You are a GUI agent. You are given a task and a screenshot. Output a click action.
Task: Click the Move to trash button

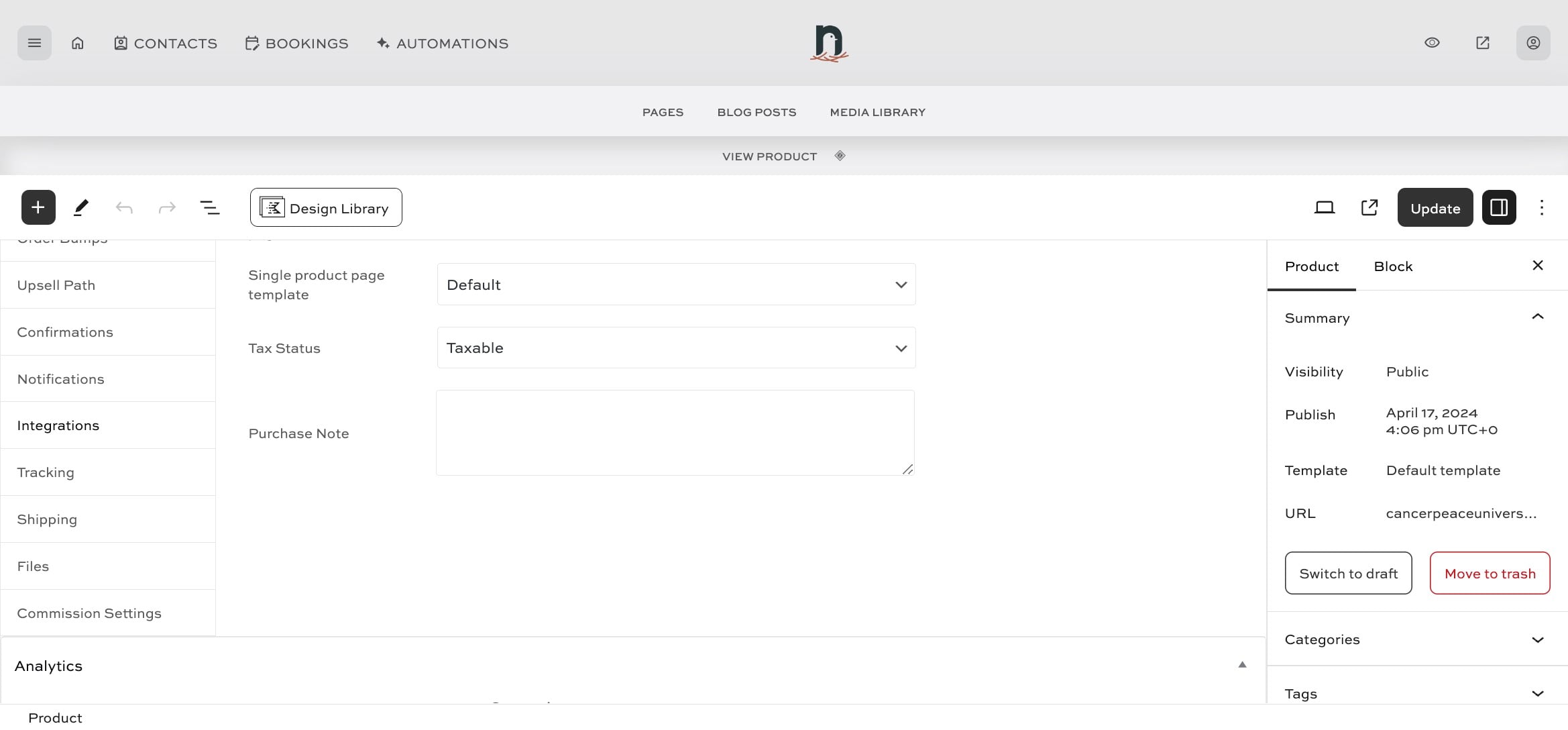pos(1490,574)
